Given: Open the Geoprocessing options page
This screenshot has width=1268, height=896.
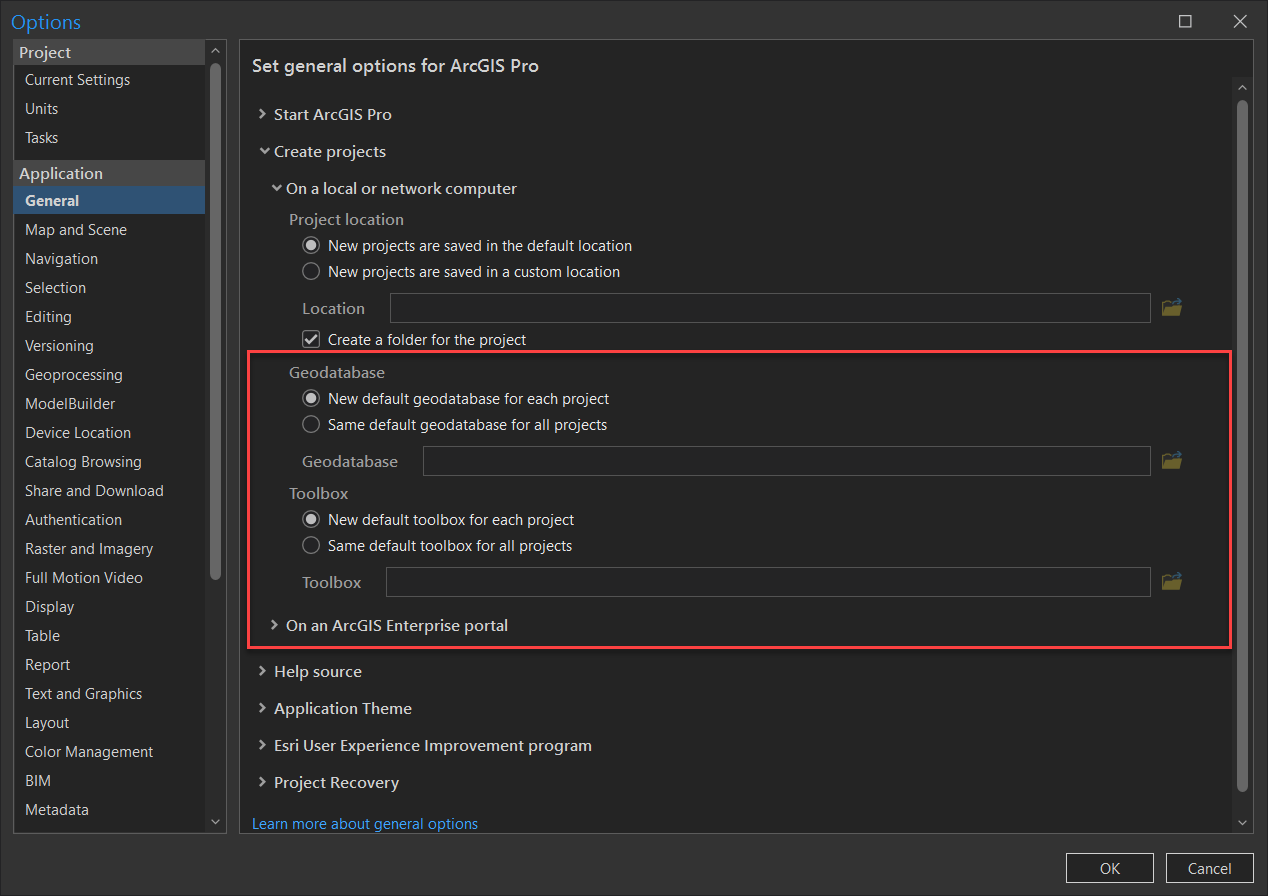Looking at the screenshot, I should coord(75,374).
